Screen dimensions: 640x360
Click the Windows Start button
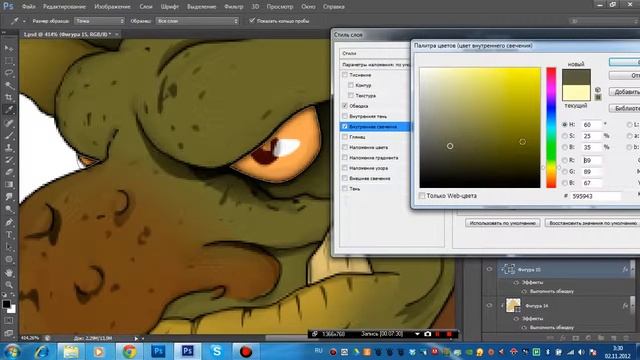click(12, 351)
